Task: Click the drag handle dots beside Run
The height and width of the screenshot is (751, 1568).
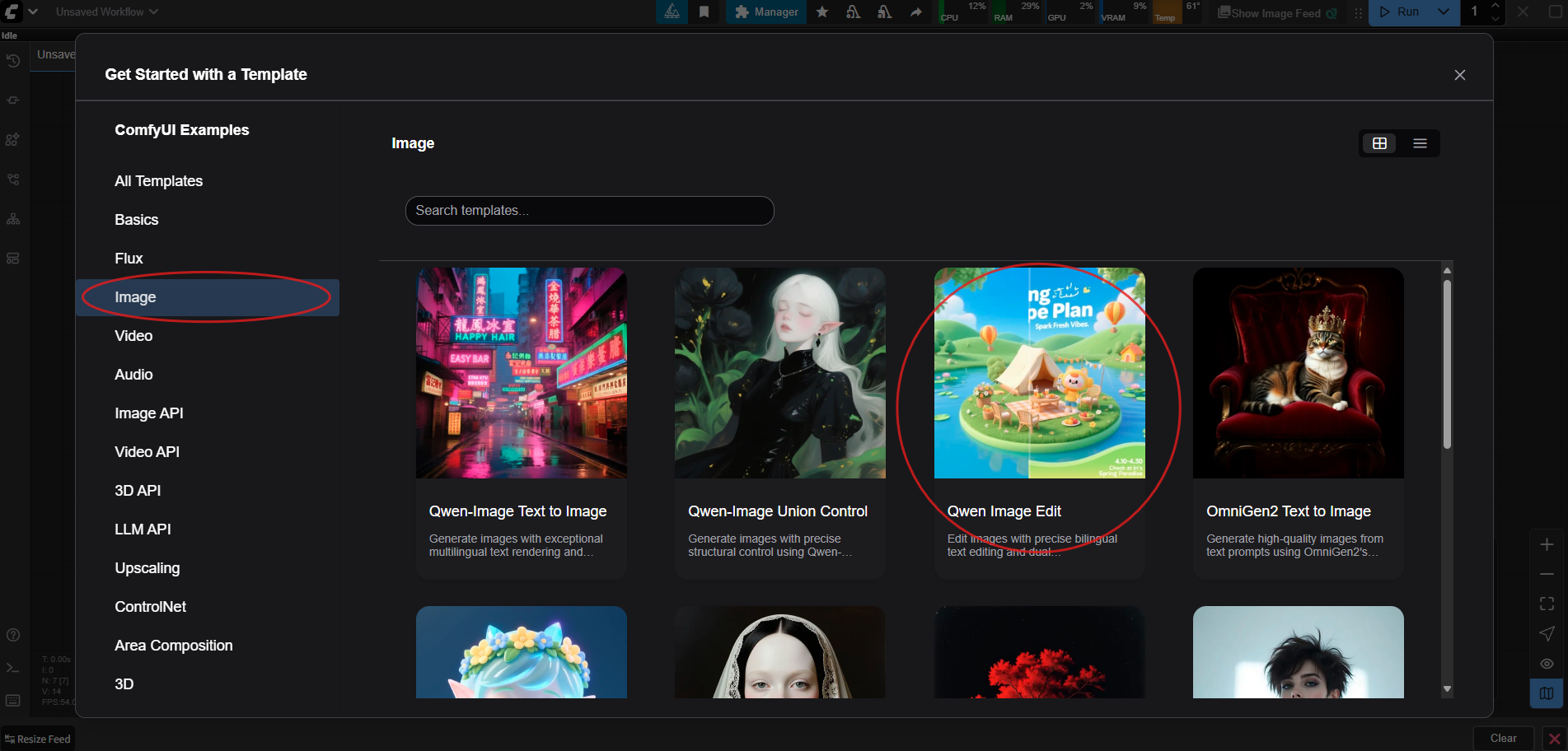Action: point(1358,12)
